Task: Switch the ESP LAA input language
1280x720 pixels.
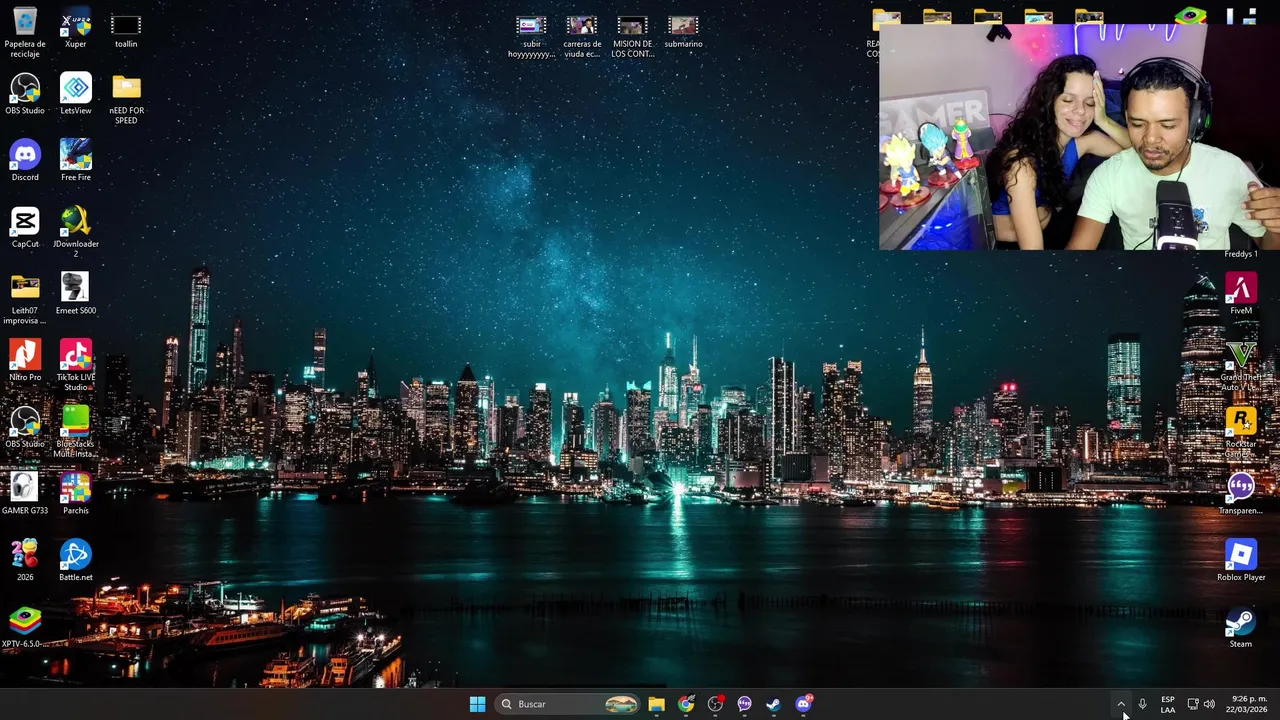Action: click(x=1168, y=704)
